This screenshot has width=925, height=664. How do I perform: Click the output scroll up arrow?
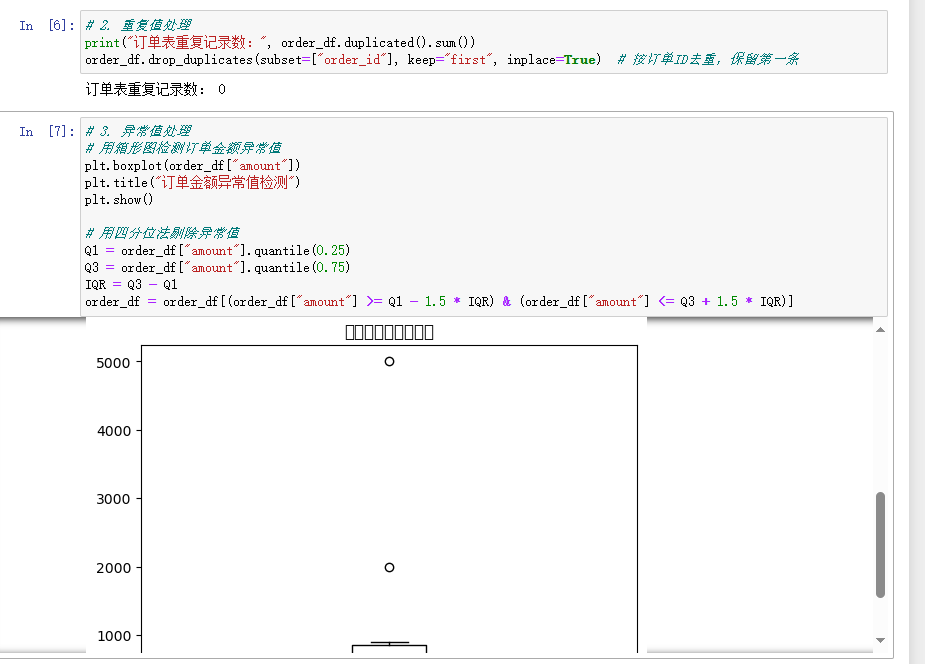pyautogui.click(x=880, y=330)
